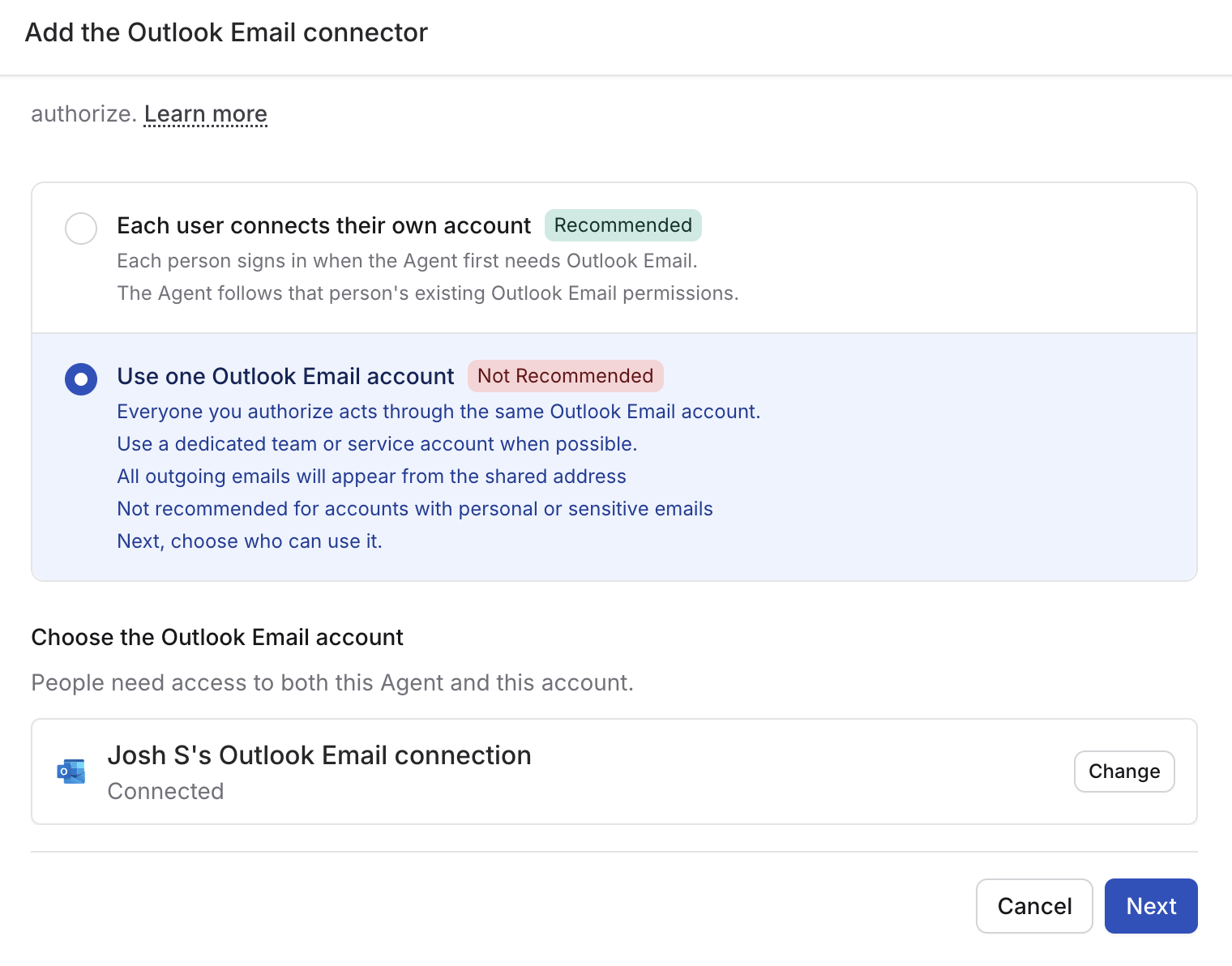Proceed with the Next button
This screenshot has width=1232, height=966.
pos(1151,906)
